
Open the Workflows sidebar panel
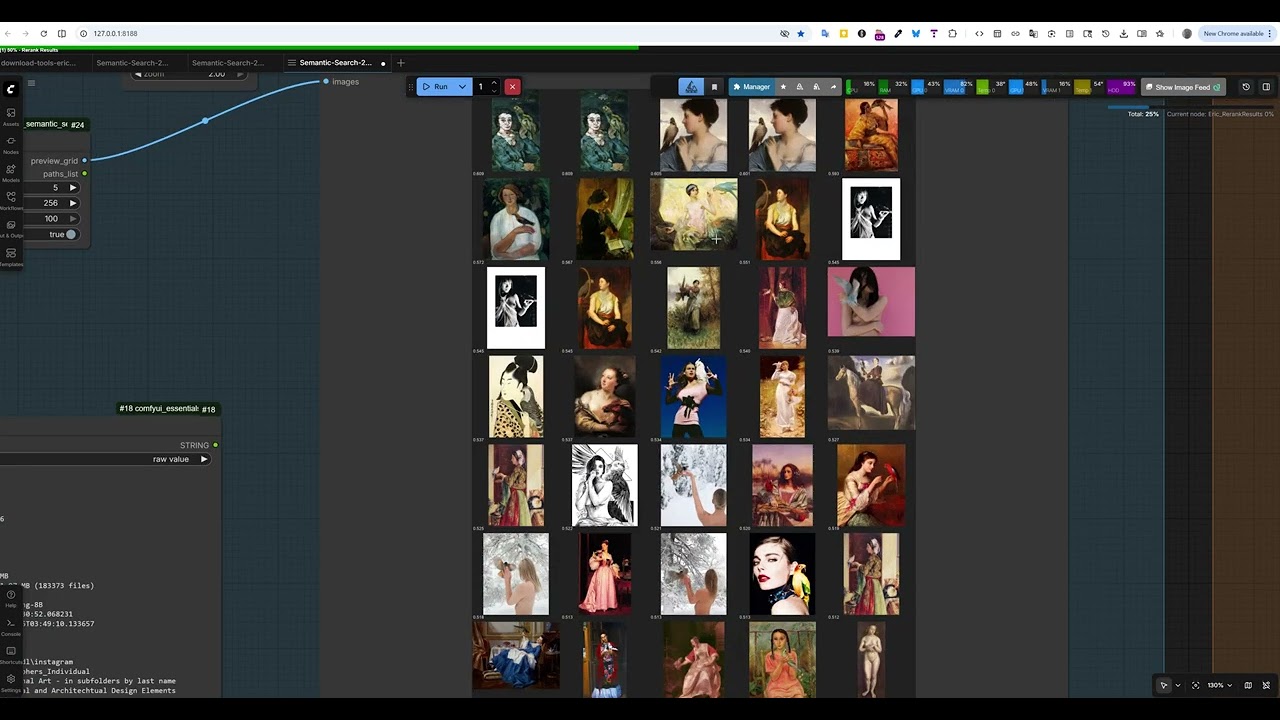tap(11, 200)
